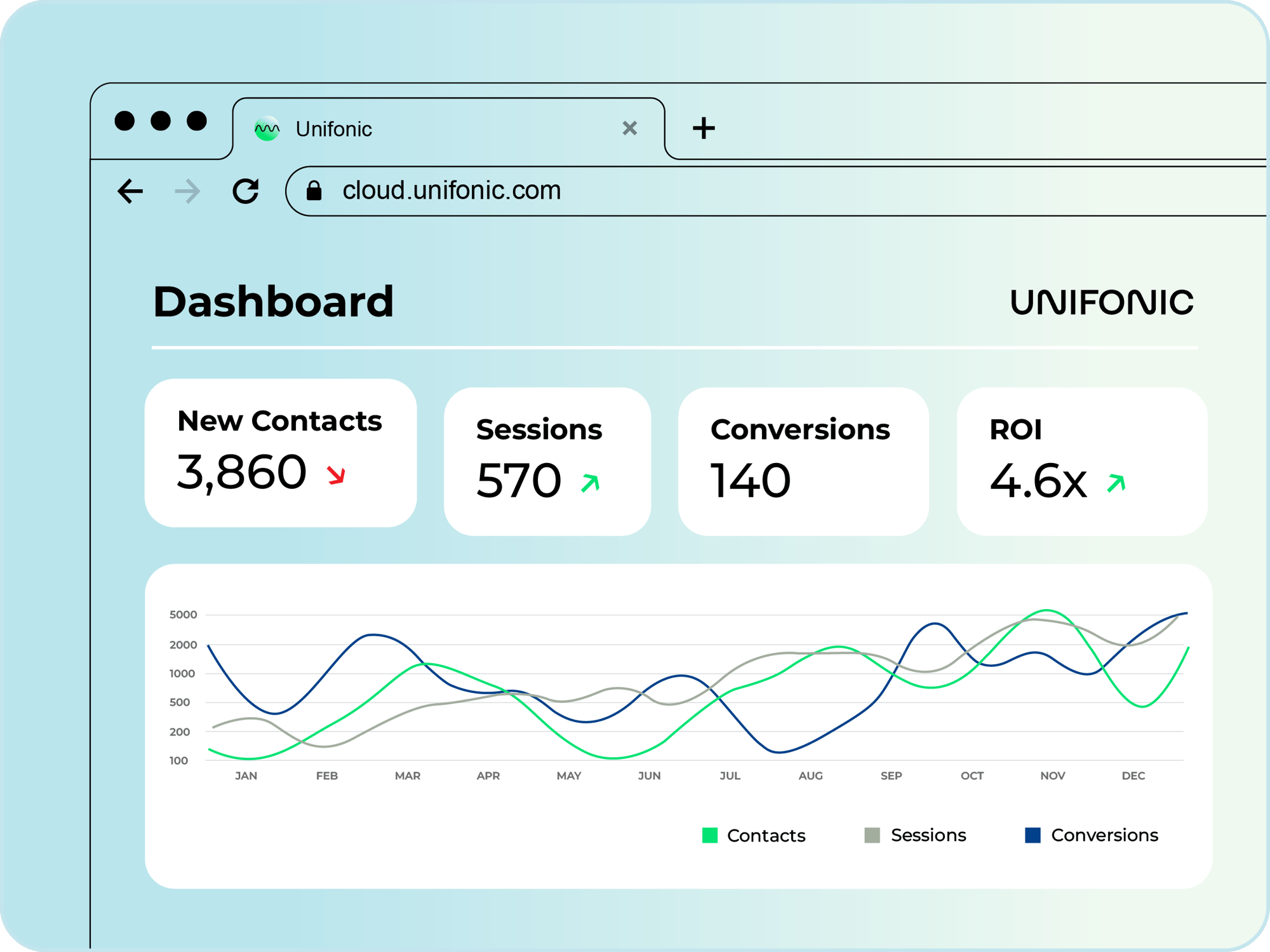
Task: Open the Conversions card
Action: tap(803, 462)
